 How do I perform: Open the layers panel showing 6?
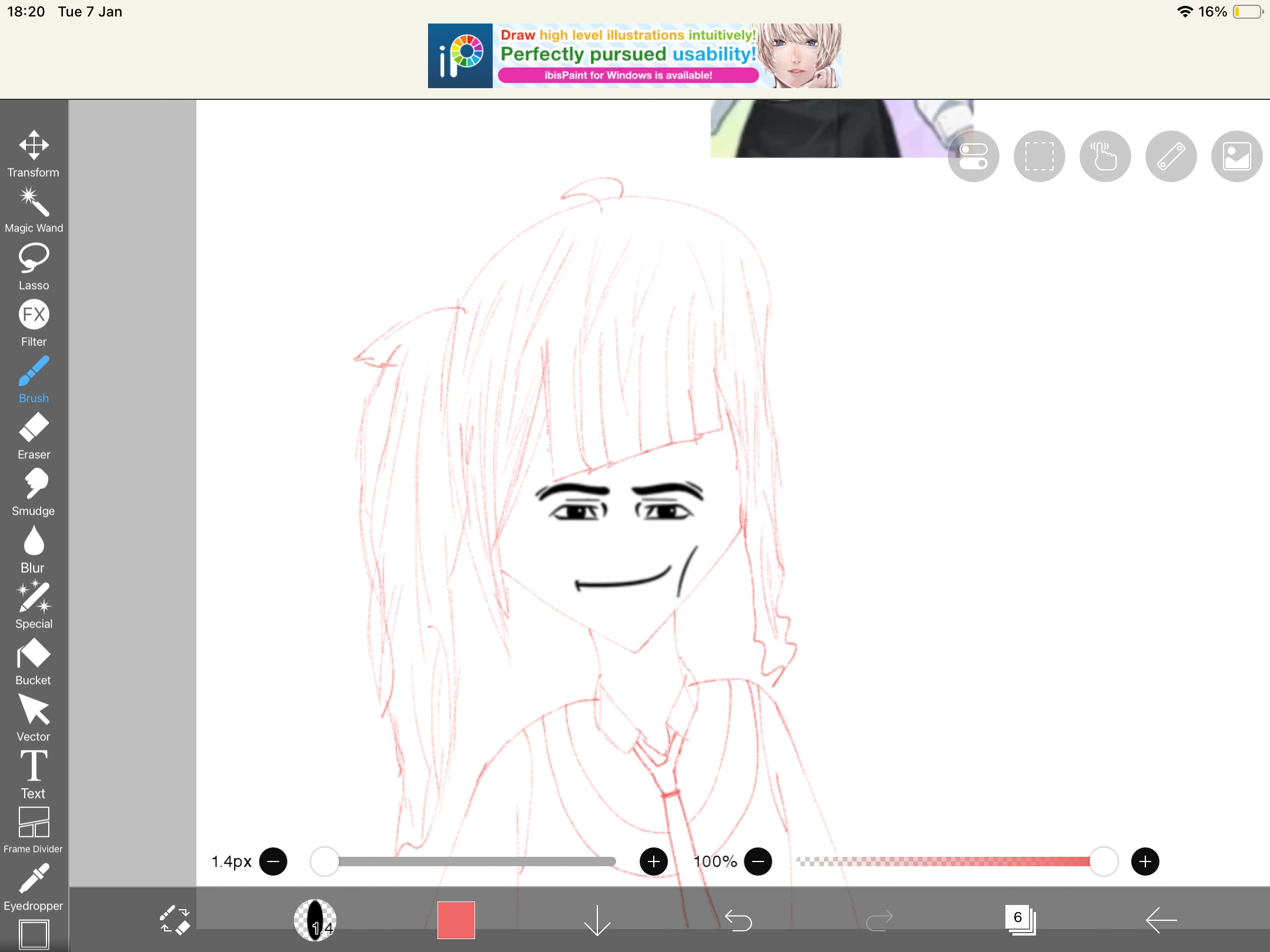pos(1020,920)
